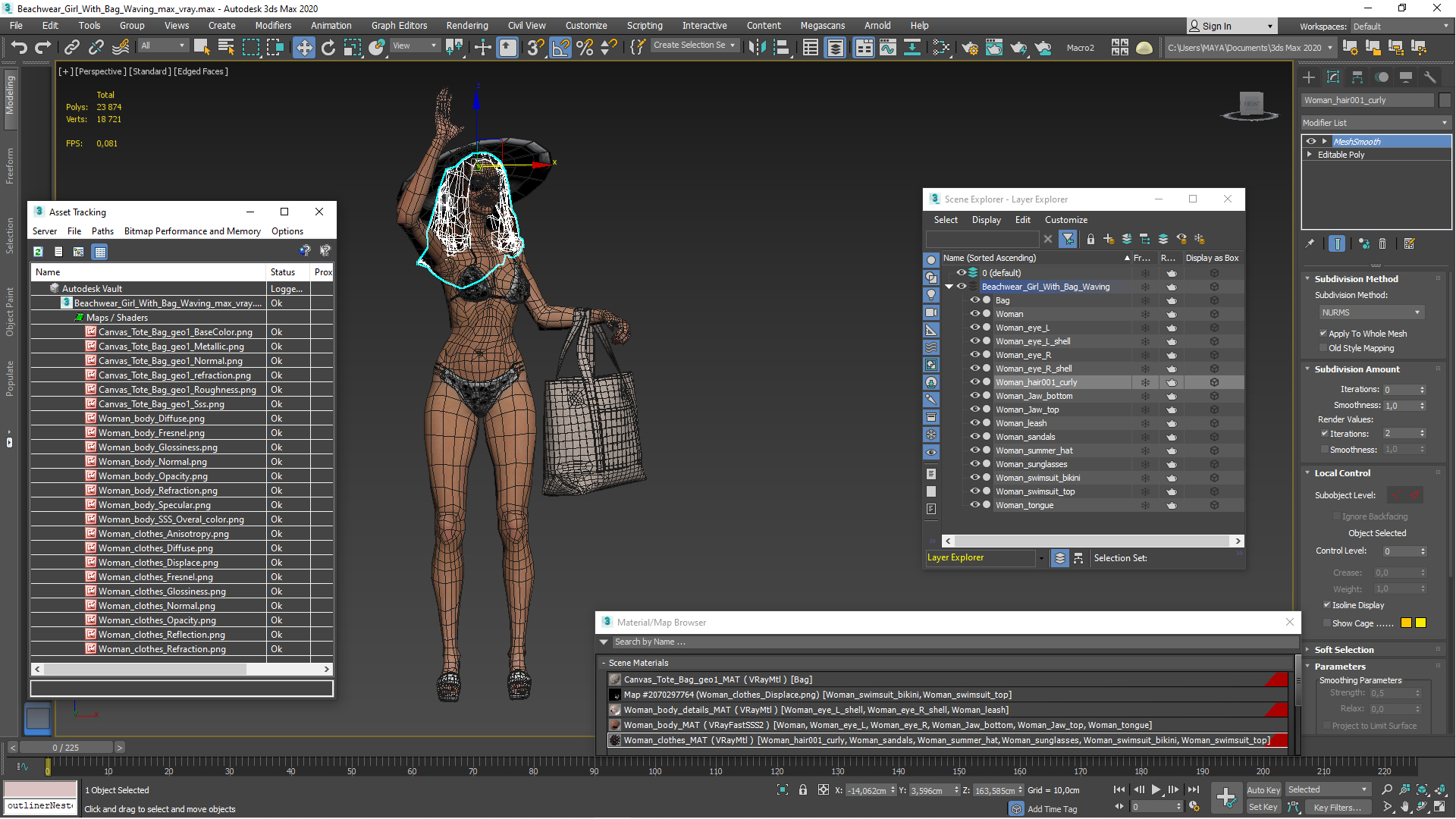Select the Select and Rotate tool
Image resolution: width=1456 pixels, height=819 pixels.
pyautogui.click(x=328, y=48)
